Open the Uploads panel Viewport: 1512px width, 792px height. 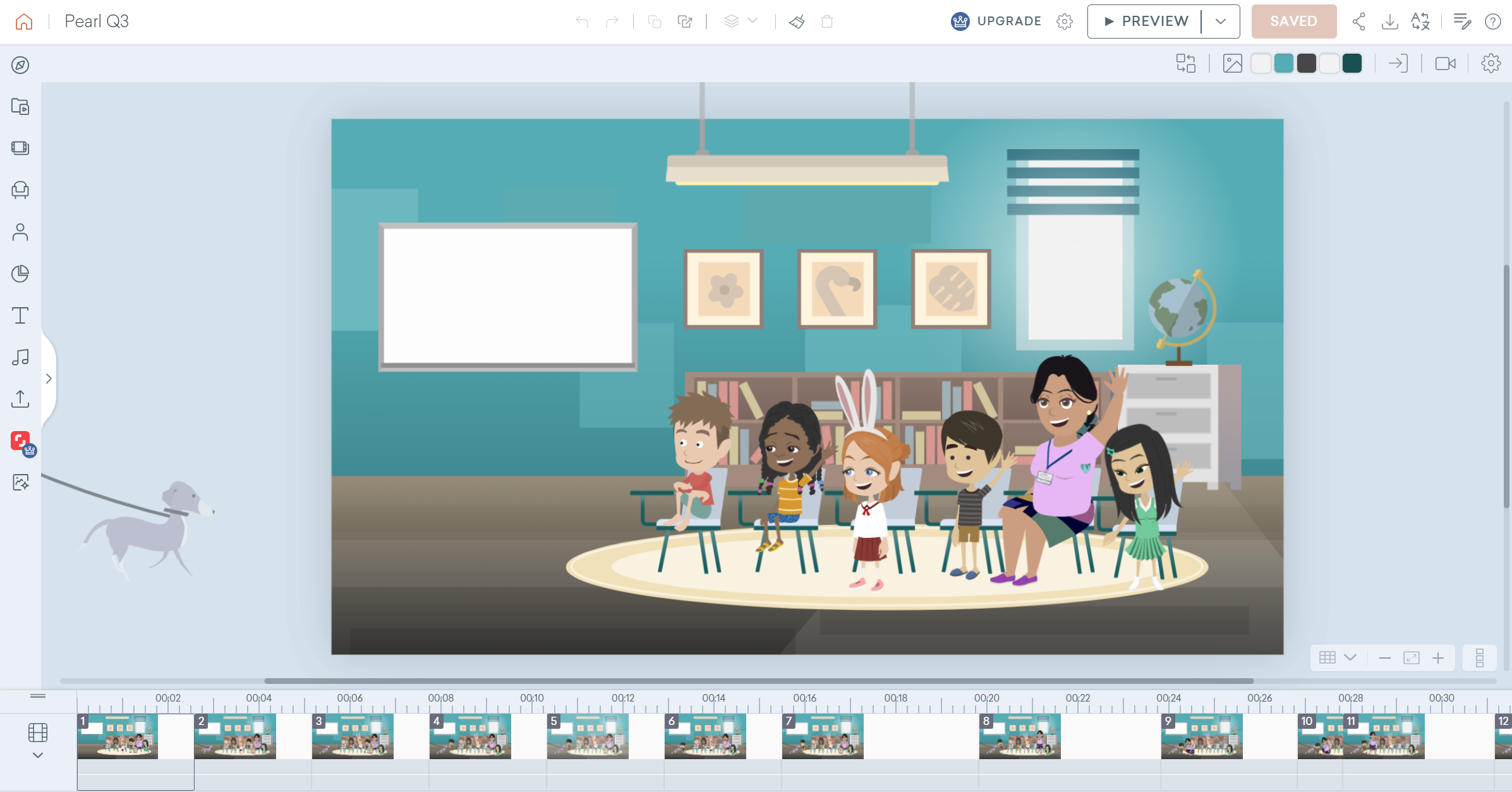click(x=20, y=399)
